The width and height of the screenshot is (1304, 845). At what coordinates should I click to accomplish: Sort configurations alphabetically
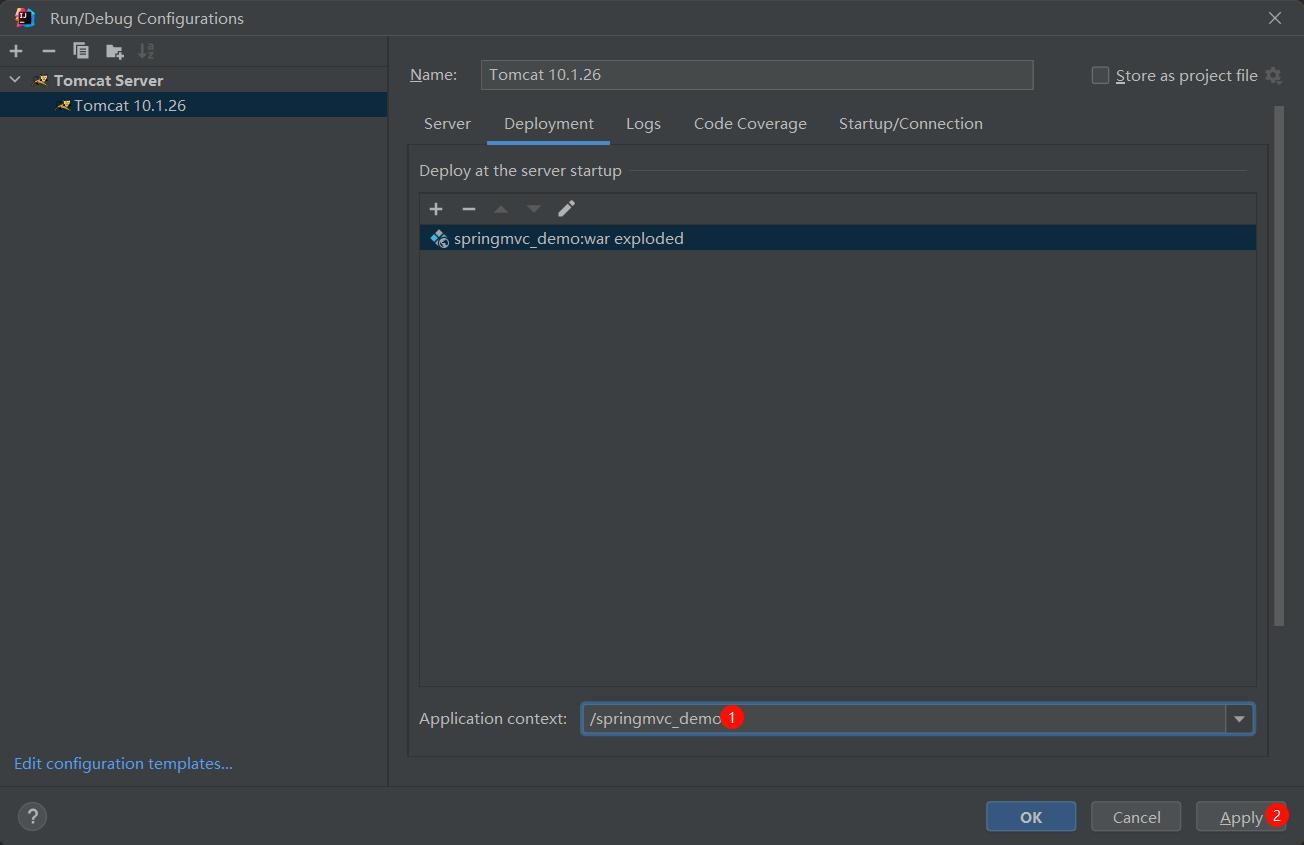click(146, 51)
